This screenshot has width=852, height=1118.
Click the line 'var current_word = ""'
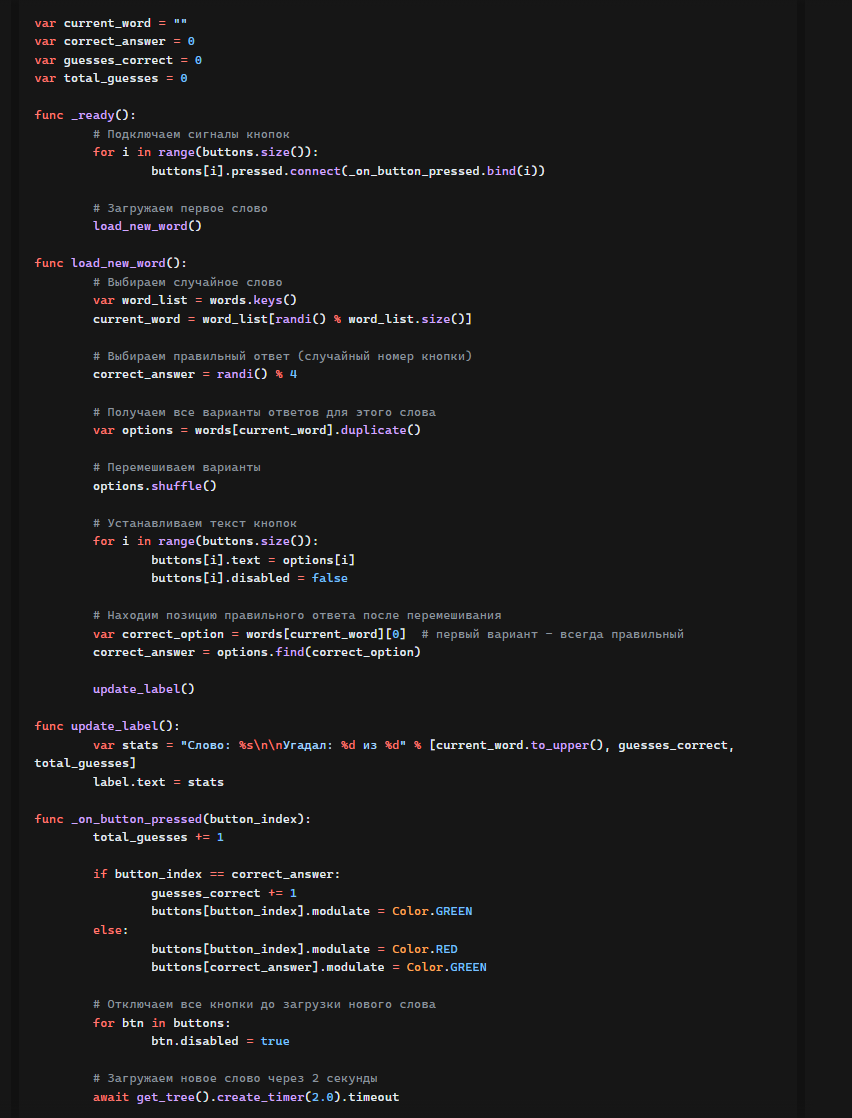[111, 23]
